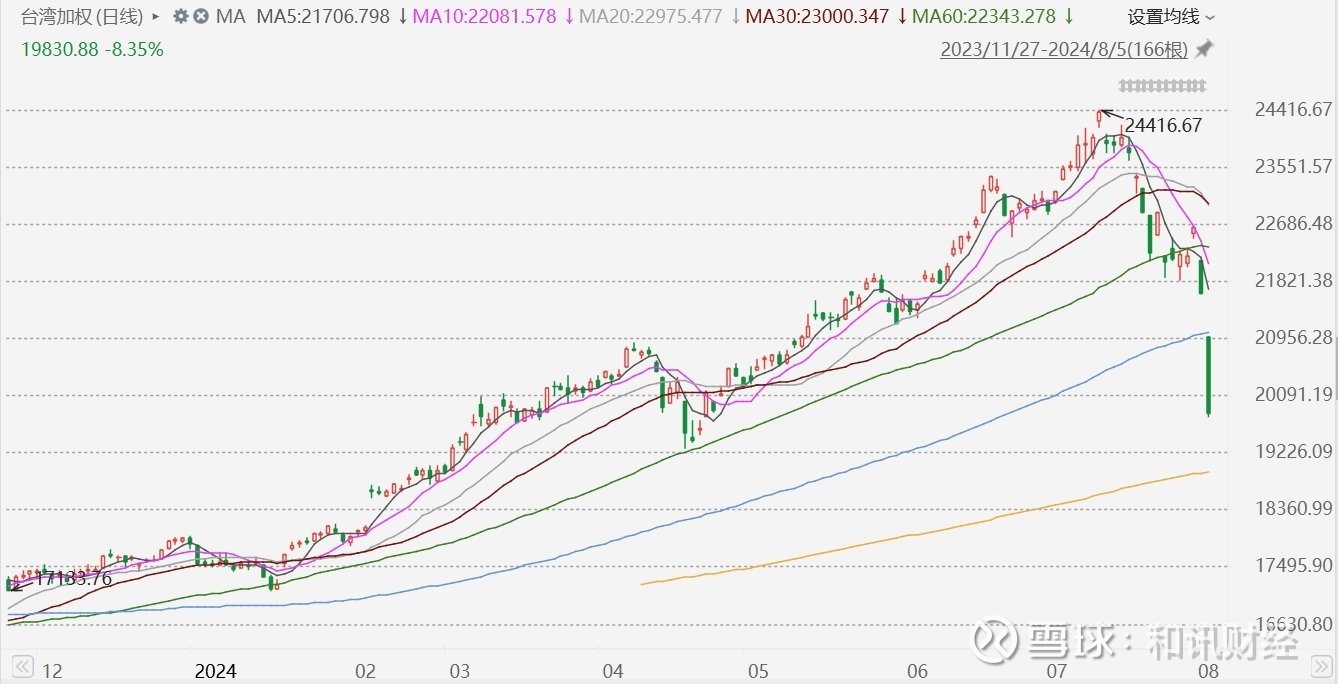This screenshot has width=1338, height=684.
Task: Click the 04 month label on time axis
Action: [612, 670]
